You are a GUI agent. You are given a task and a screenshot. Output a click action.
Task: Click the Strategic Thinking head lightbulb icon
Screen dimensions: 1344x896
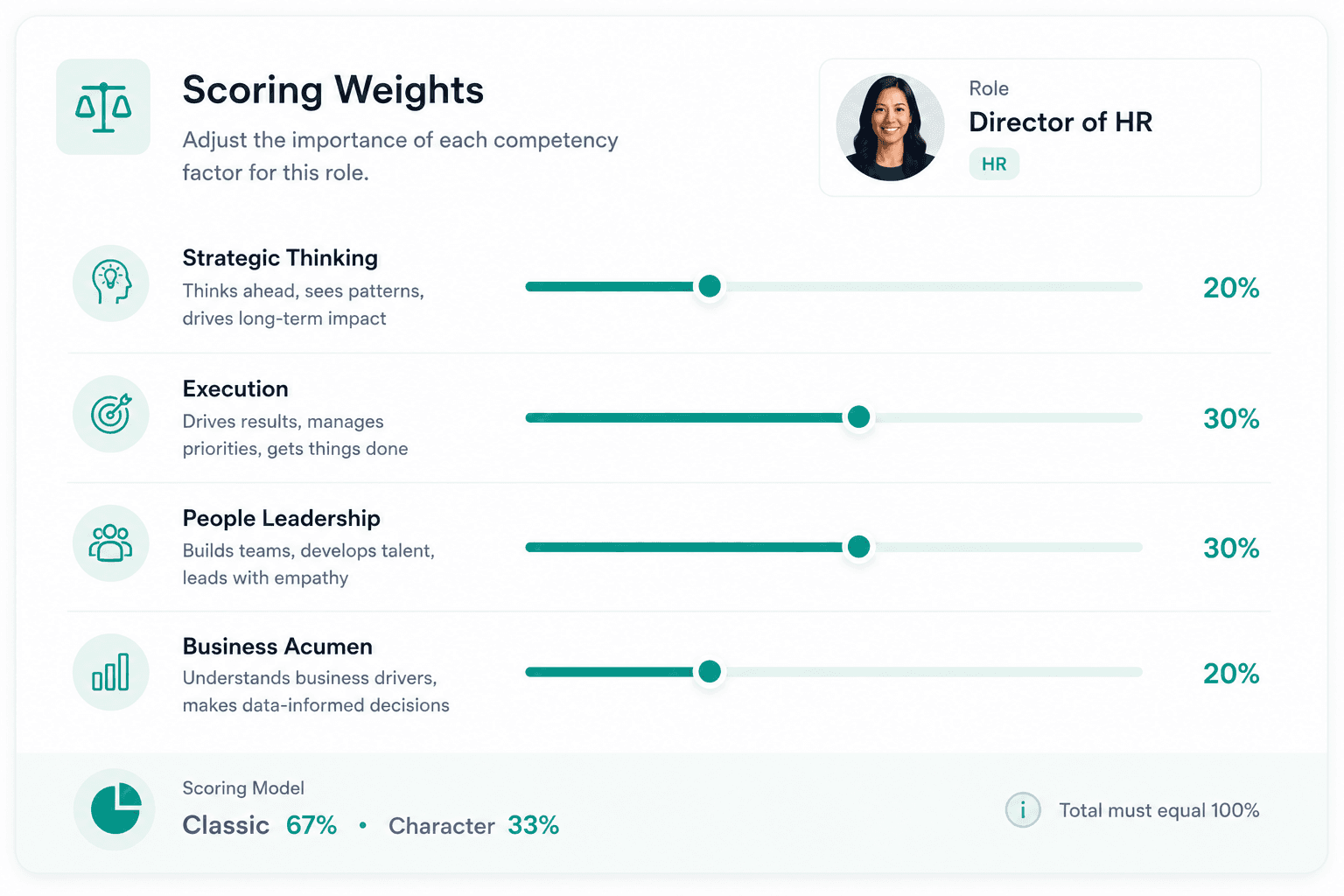coord(111,283)
